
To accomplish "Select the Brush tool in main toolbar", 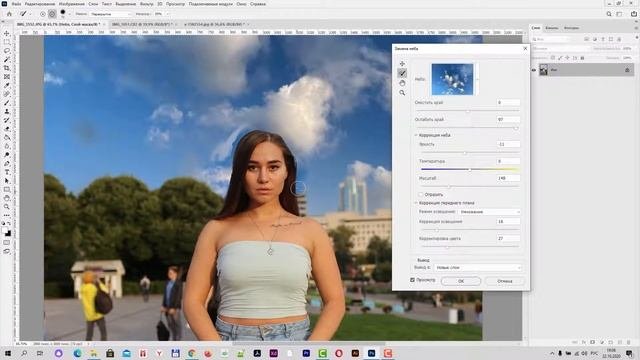I will pos(7,102).
